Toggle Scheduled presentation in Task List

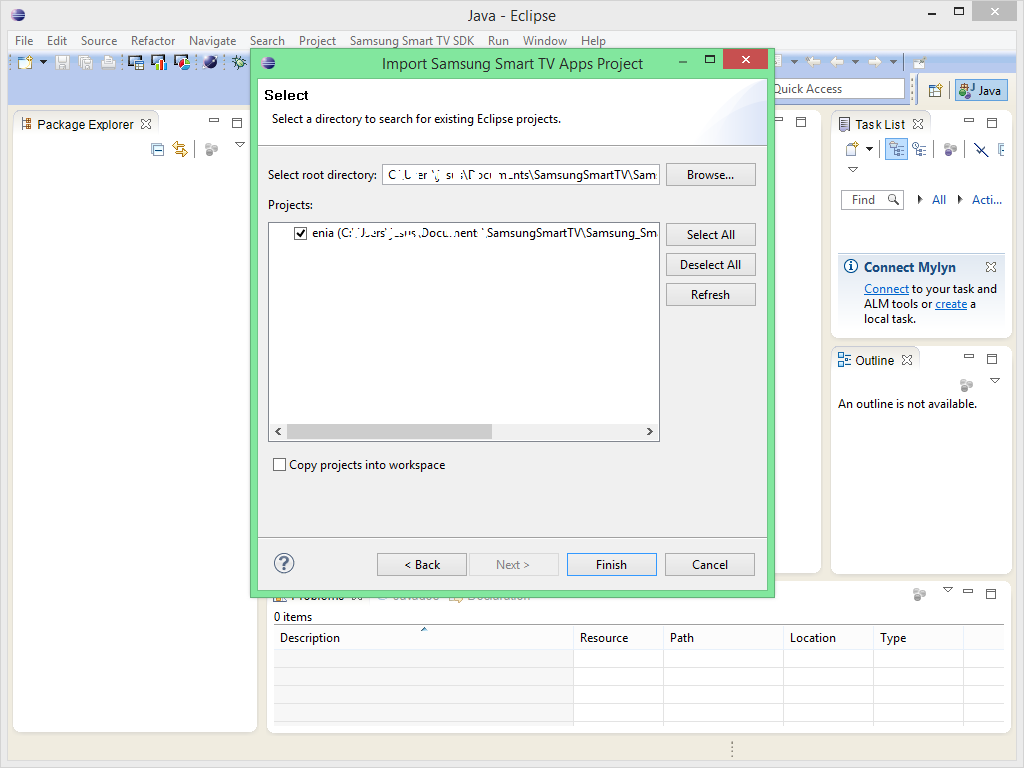point(920,150)
